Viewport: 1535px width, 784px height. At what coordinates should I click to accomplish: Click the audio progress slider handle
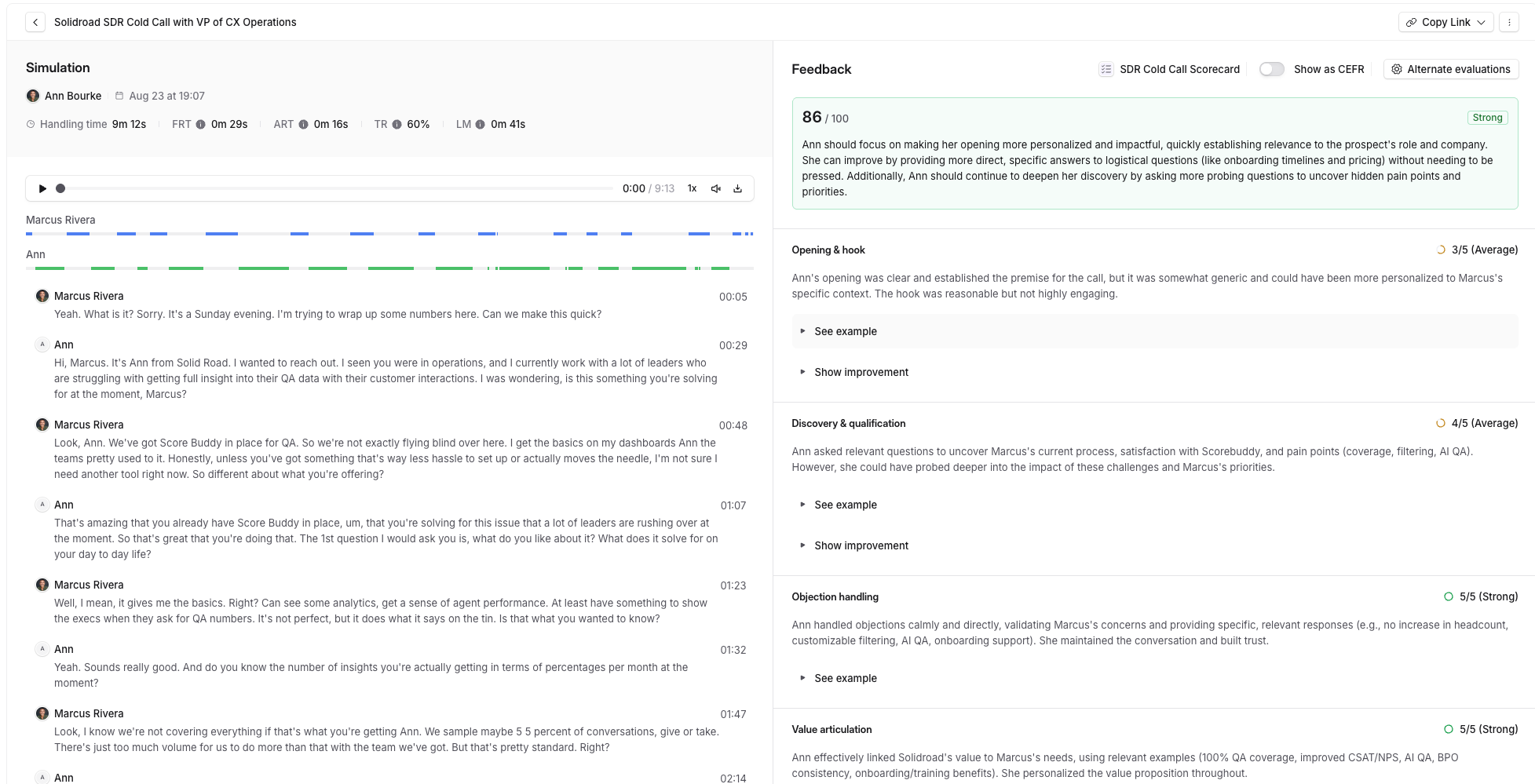tap(60, 188)
